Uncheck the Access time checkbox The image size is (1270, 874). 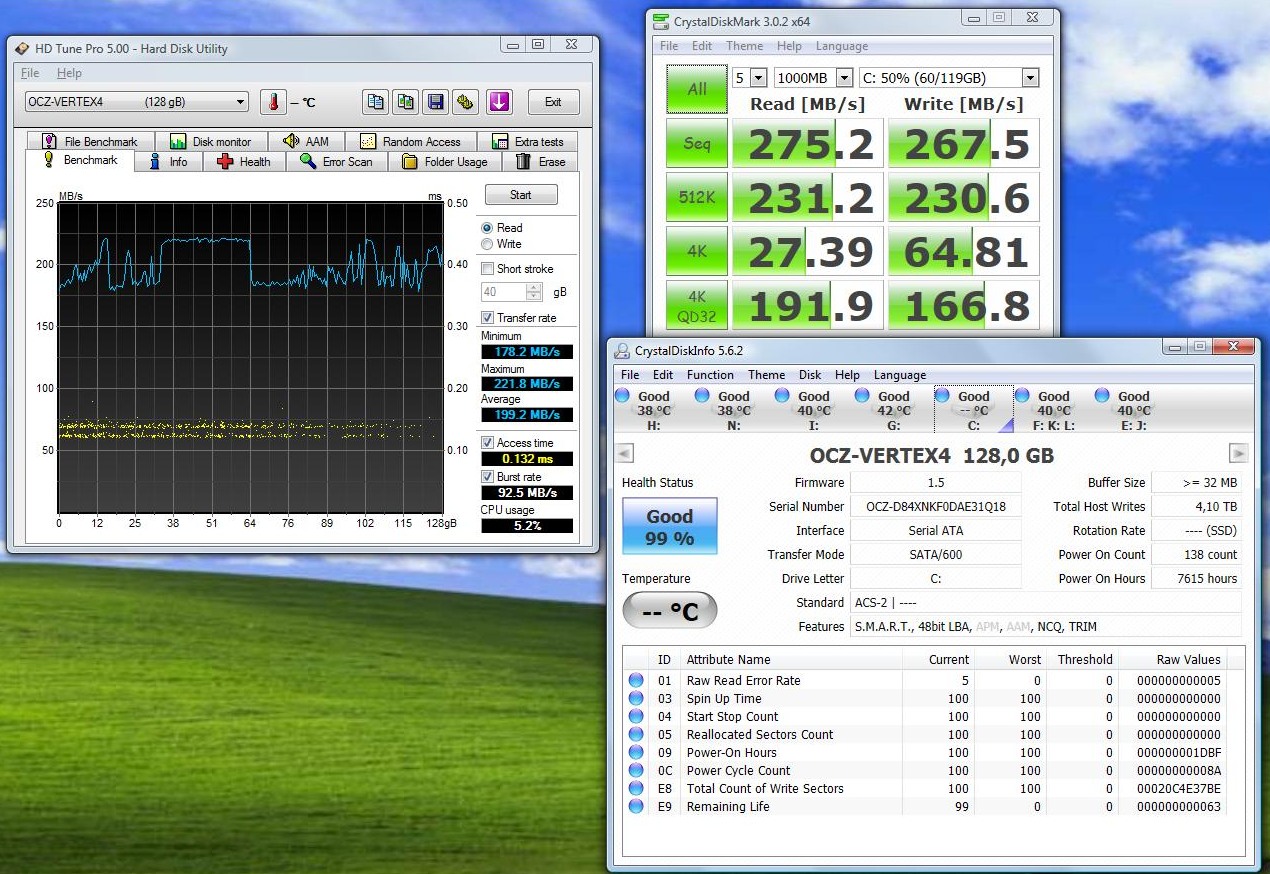point(487,443)
